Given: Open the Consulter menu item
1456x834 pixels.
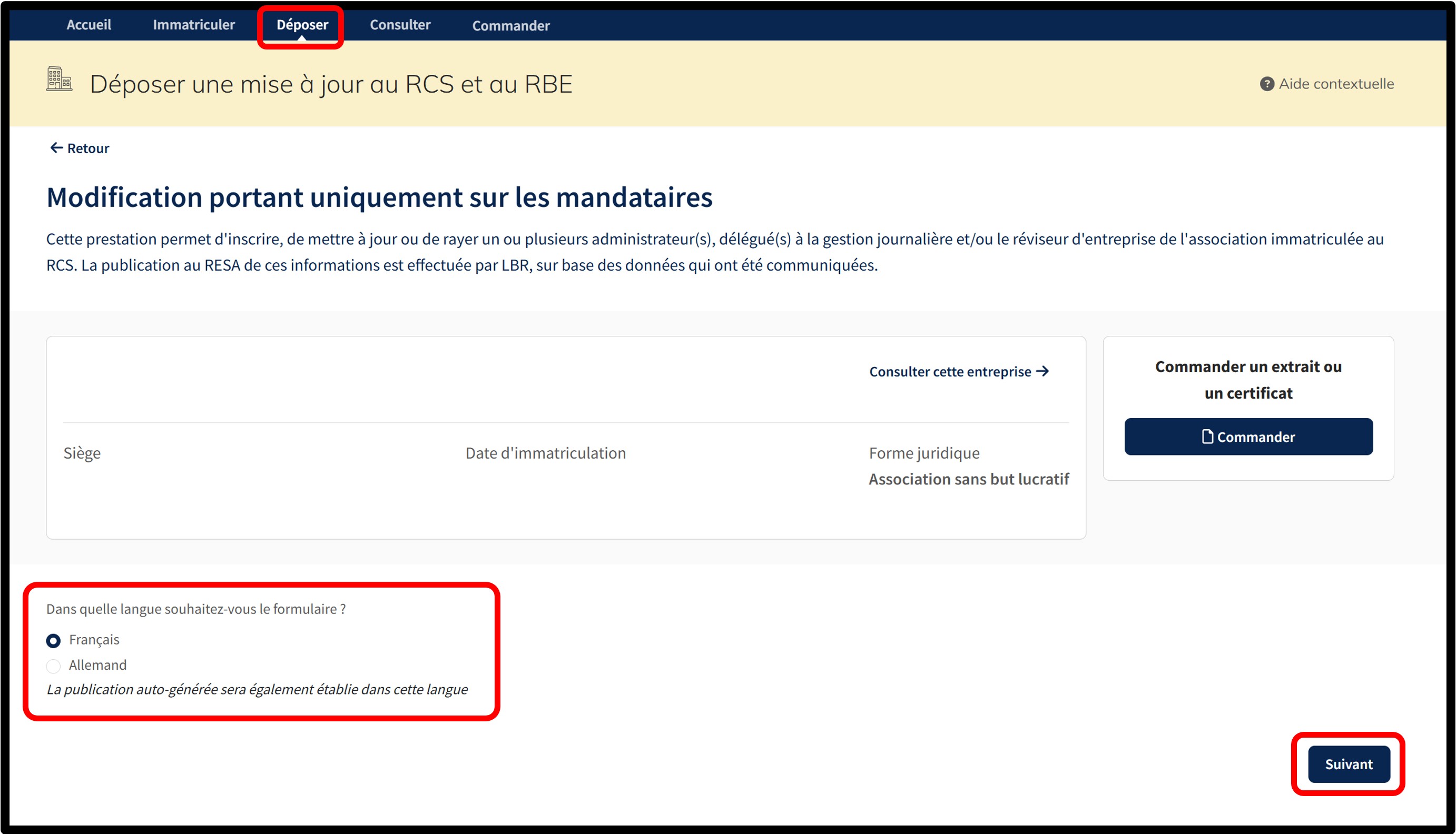Looking at the screenshot, I should tap(400, 25).
